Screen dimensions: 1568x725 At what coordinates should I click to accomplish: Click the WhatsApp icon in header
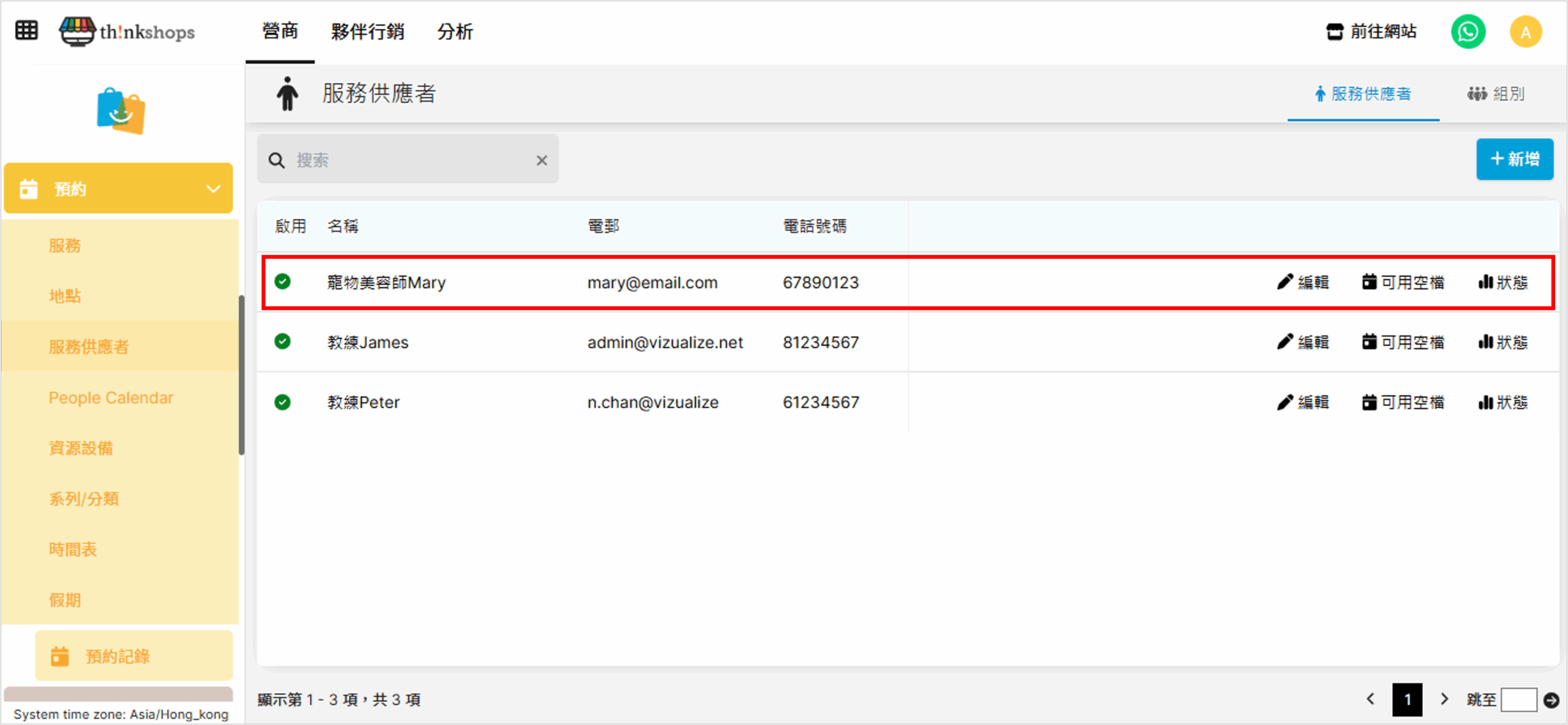[x=1468, y=32]
